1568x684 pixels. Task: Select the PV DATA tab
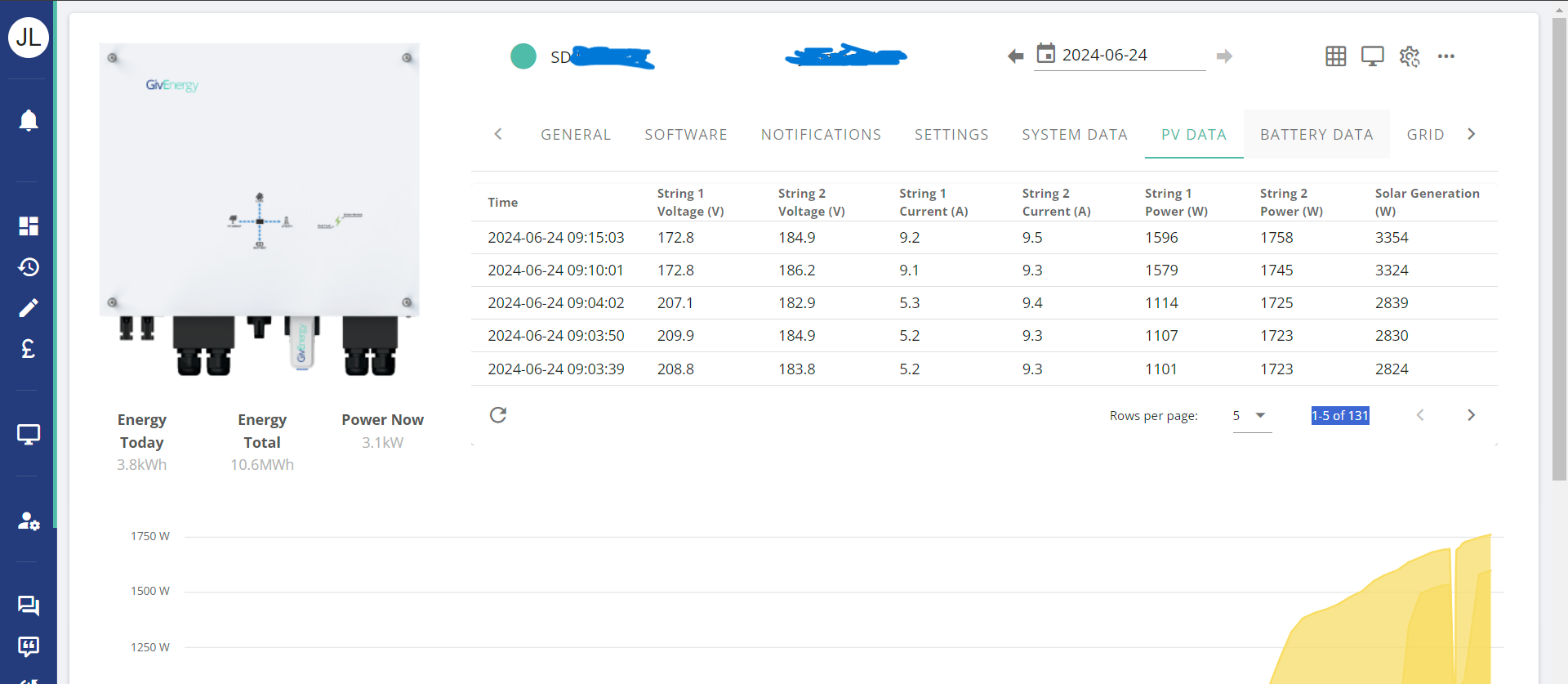(1194, 135)
